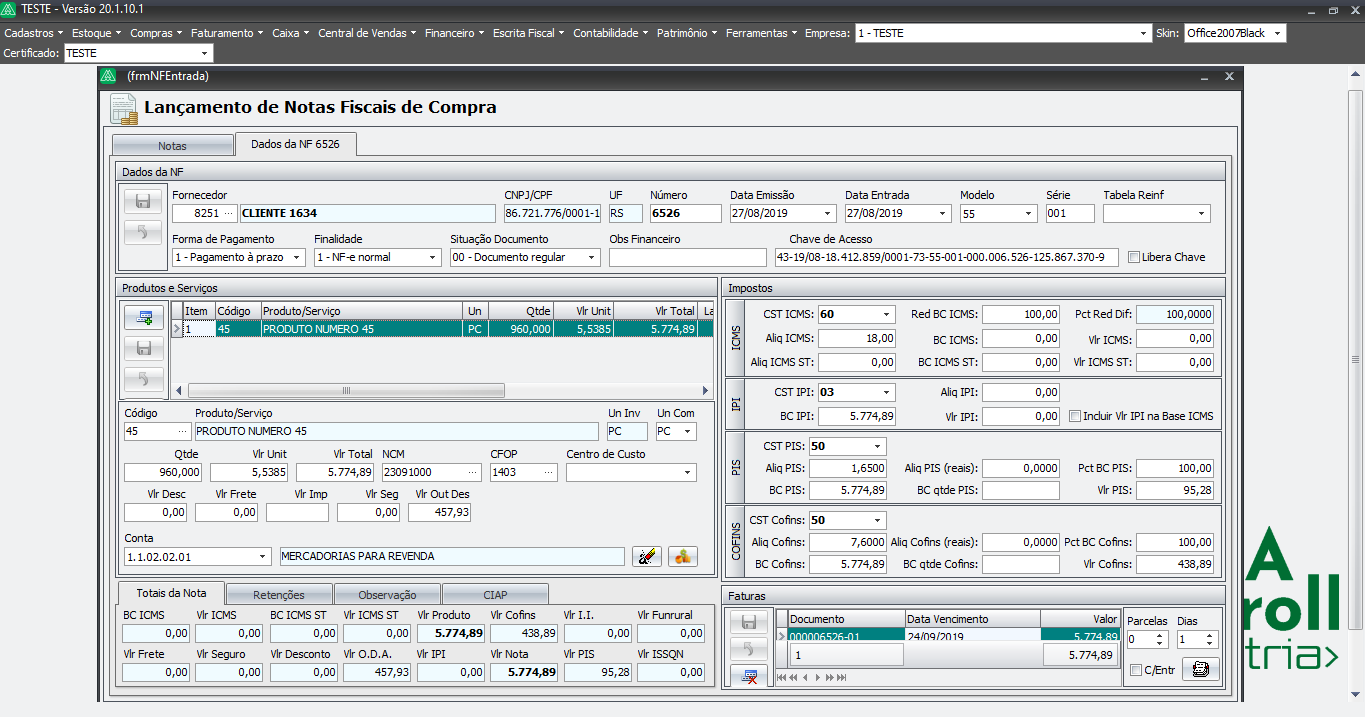Viewport: 1365px width, 717px height.
Task: Click the Obs Financeiro input field
Action: point(687,258)
